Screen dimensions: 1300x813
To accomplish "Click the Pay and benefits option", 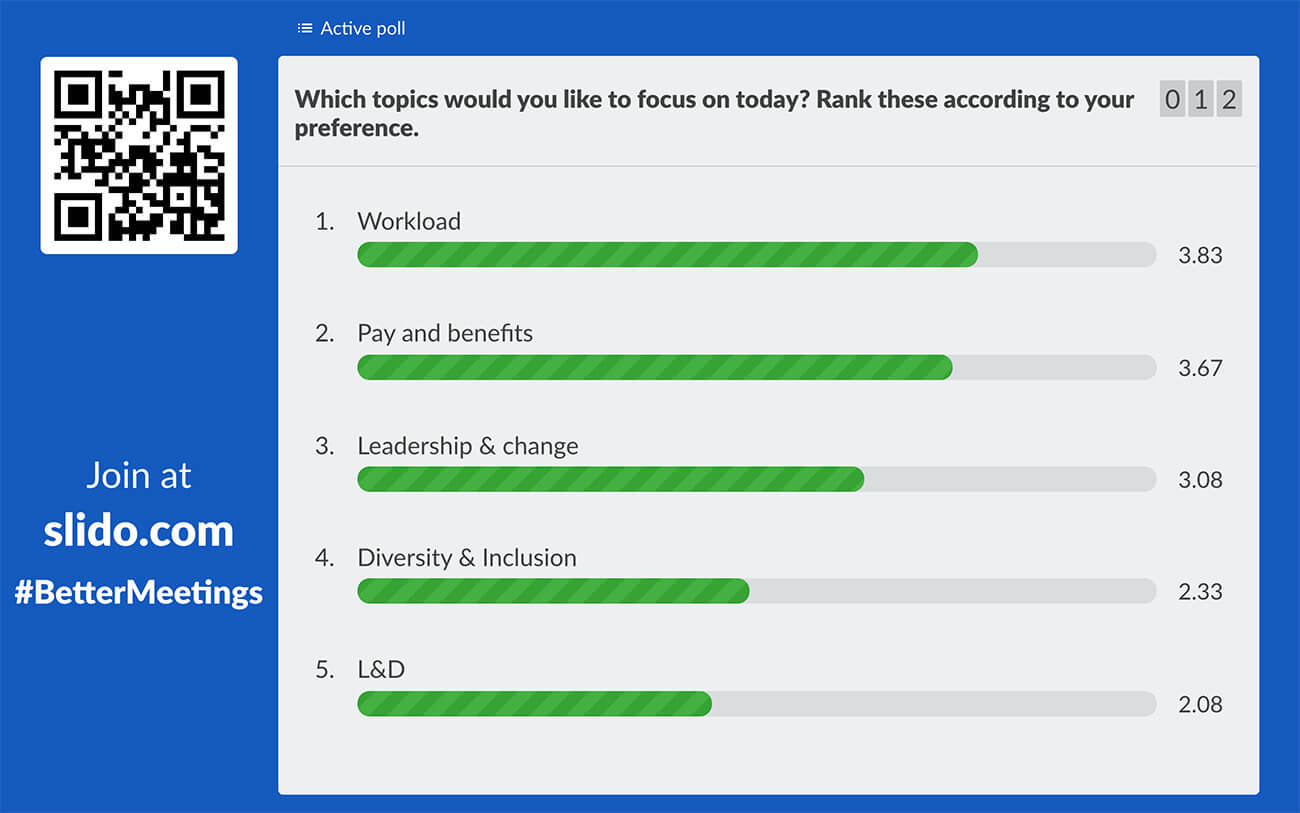I will (x=445, y=333).
